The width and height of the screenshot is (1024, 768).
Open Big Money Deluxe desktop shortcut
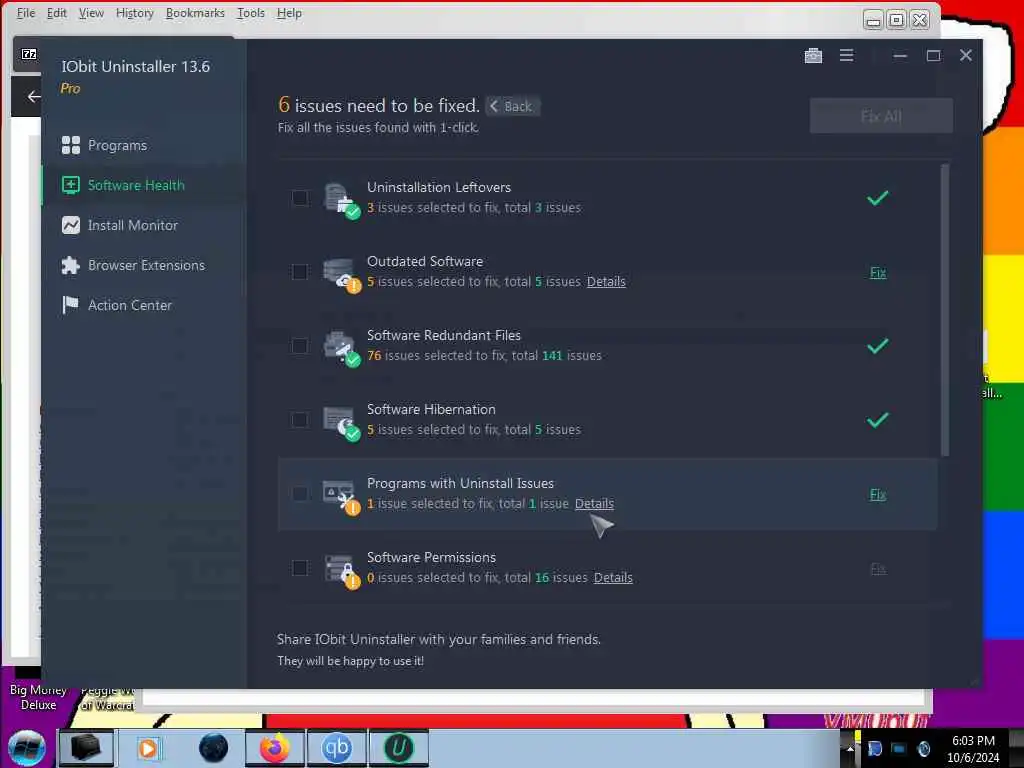click(x=38, y=697)
